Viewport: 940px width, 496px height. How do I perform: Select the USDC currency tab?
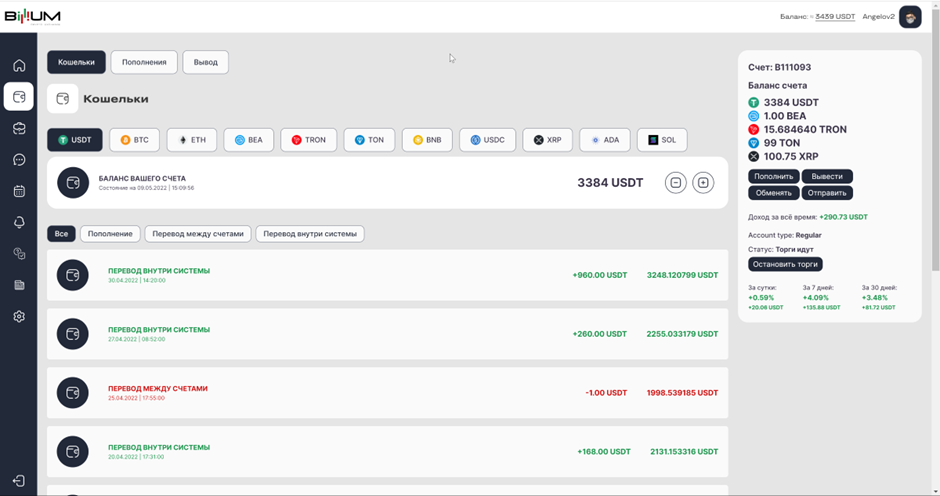tap(487, 140)
